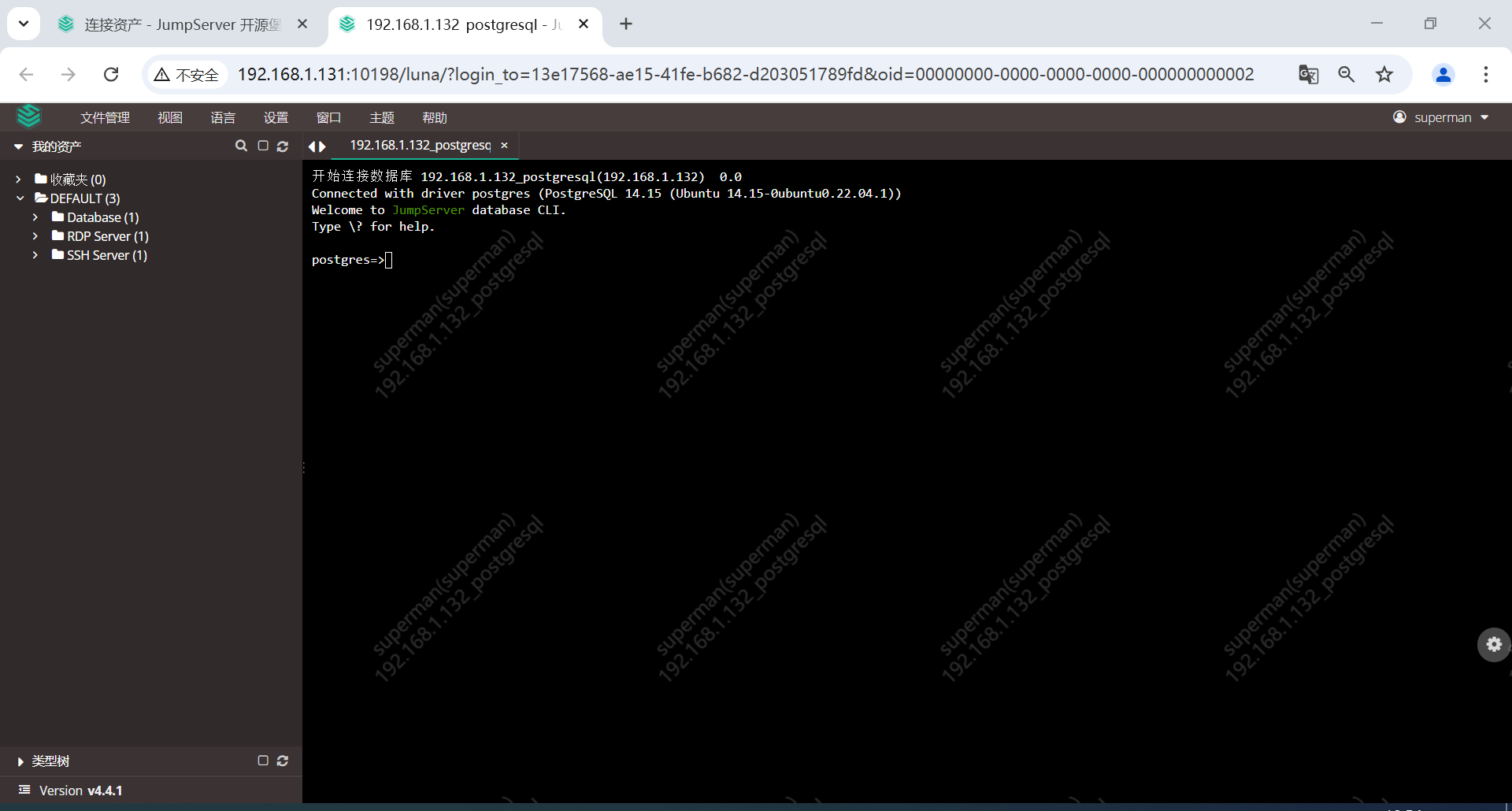
Task: Click the 不安全 site security indicator
Action: point(187,75)
